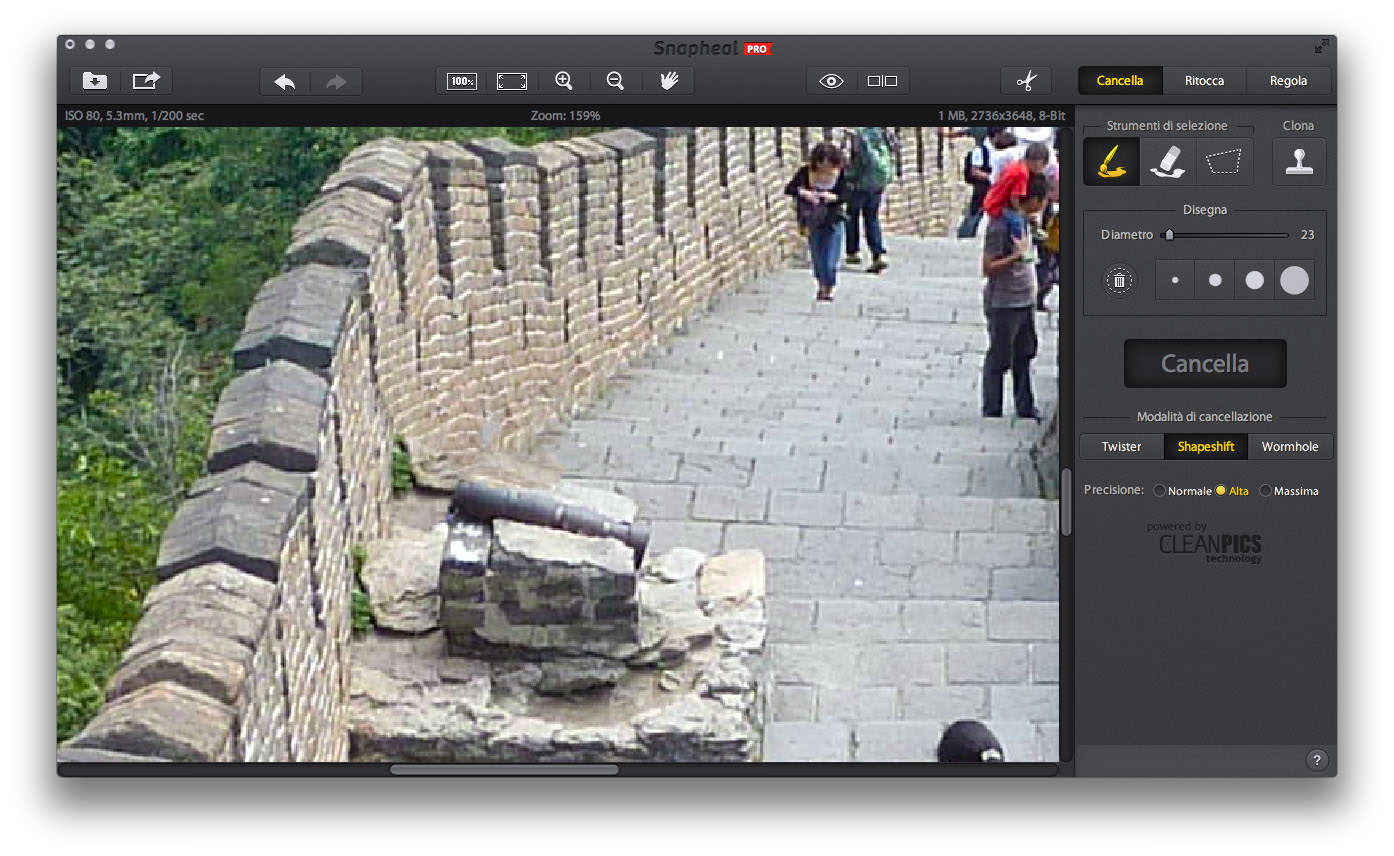Fit image to screen icon
Screen dimensions: 1394x856
[x=512, y=81]
